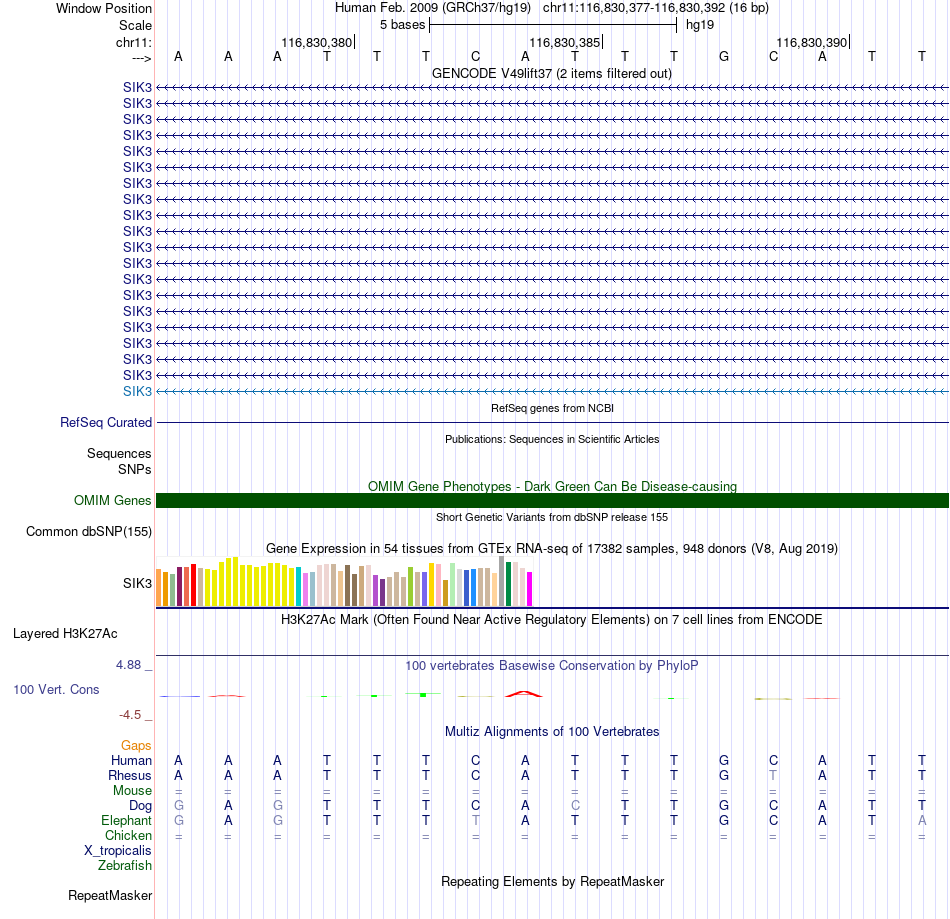The height and width of the screenshot is (919, 950).
Task: Click the dark green OMIM gene bar
Action: (x=552, y=500)
